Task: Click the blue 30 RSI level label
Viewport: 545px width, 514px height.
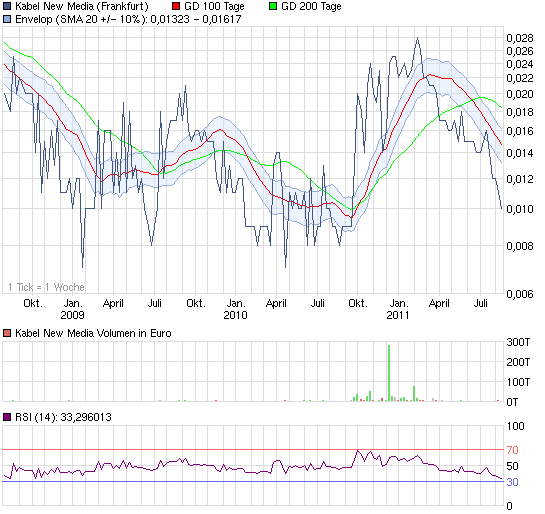Action: [x=512, y=482]
